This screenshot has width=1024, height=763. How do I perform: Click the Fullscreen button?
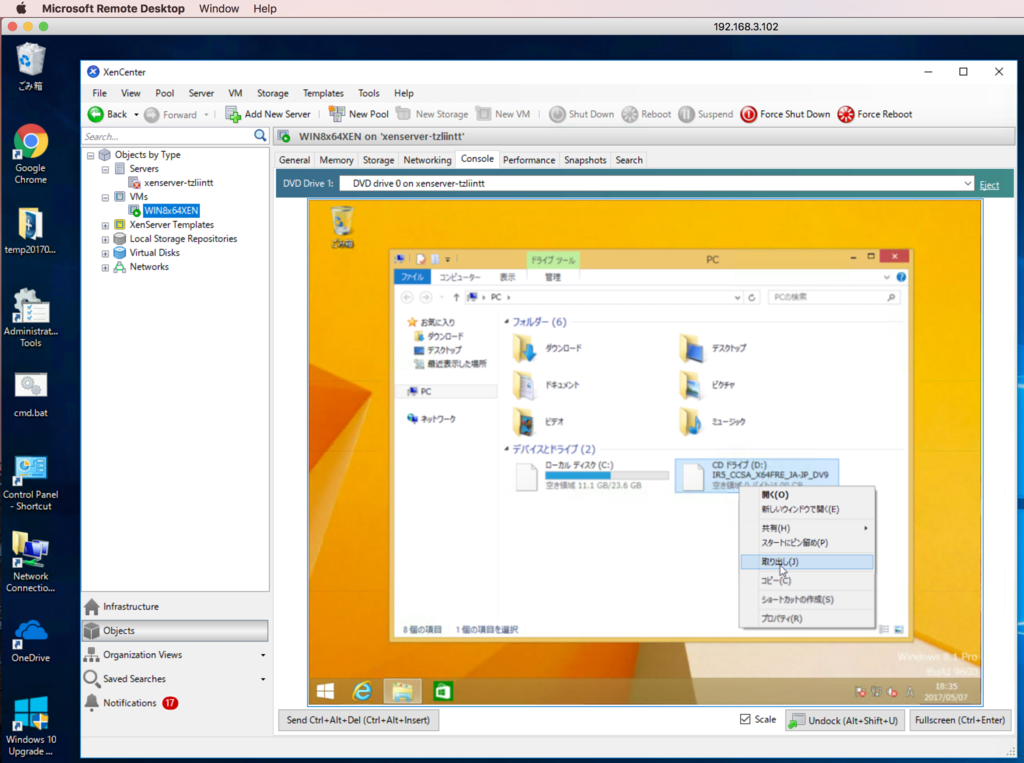(x=959, y=720)
